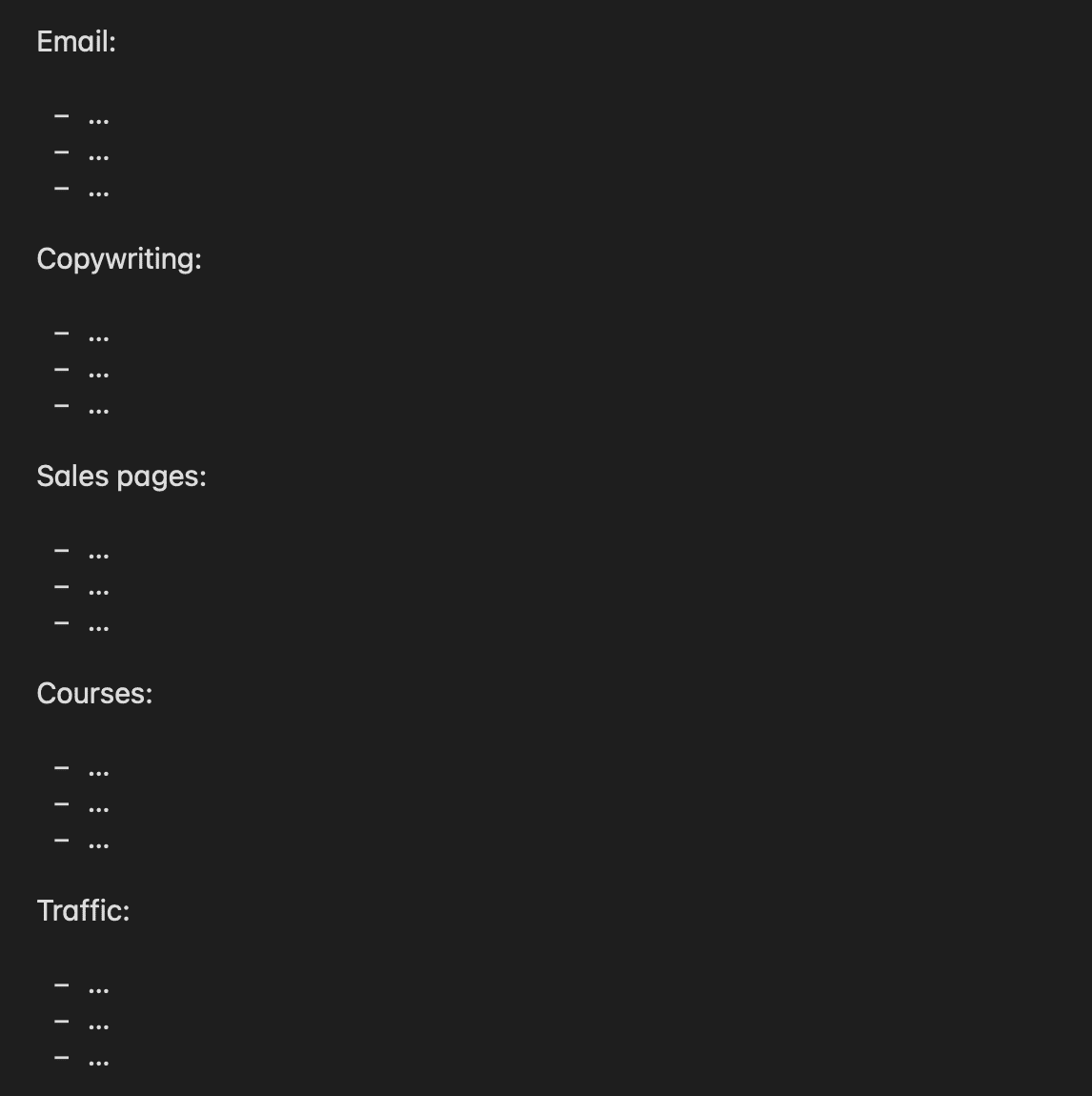The height and width of the screenshot is (1096, 1092).
Task: Click the Copywriting: heading text
Action: click(119, 260)
